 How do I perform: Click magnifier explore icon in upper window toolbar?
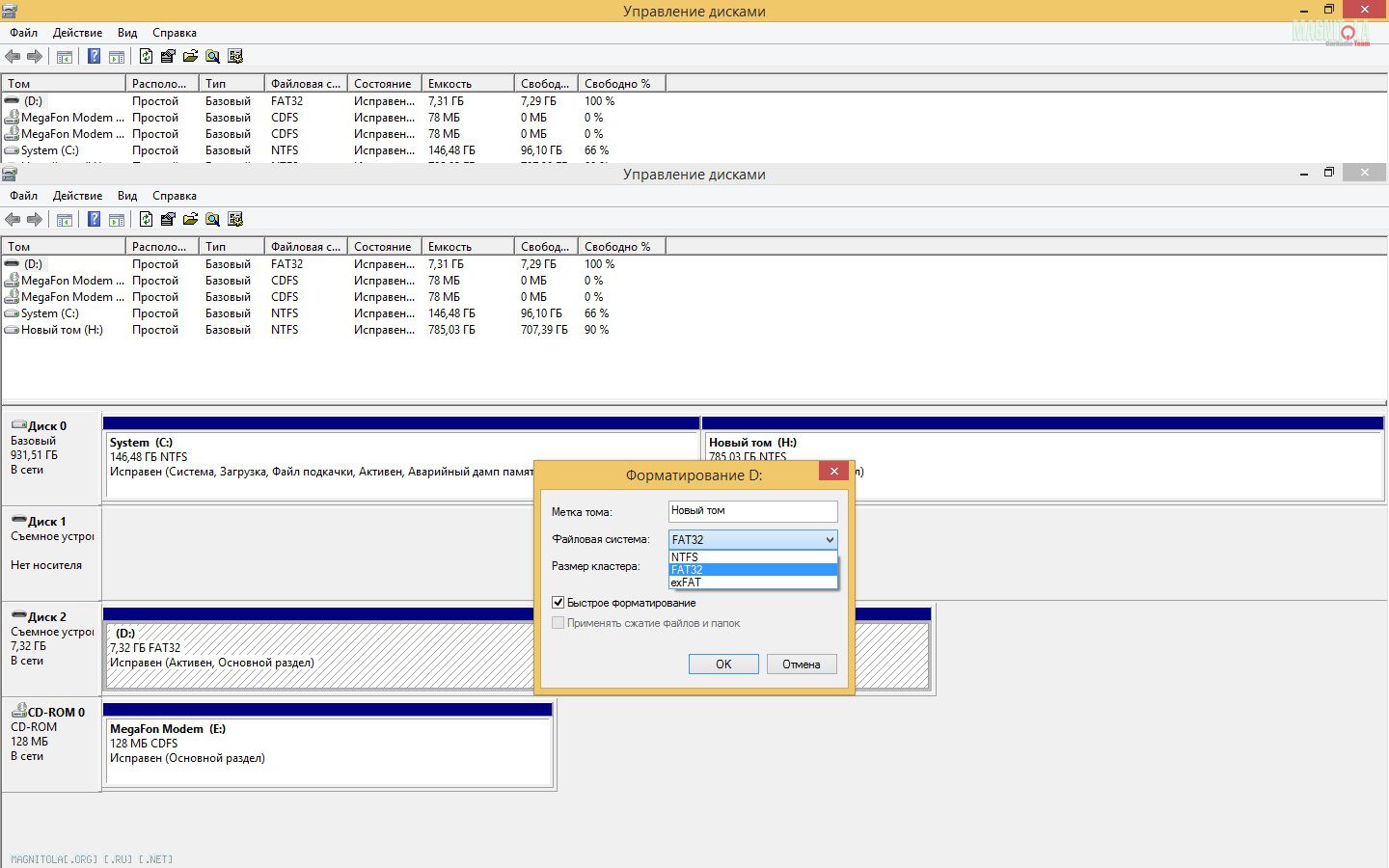coord(212,57)
